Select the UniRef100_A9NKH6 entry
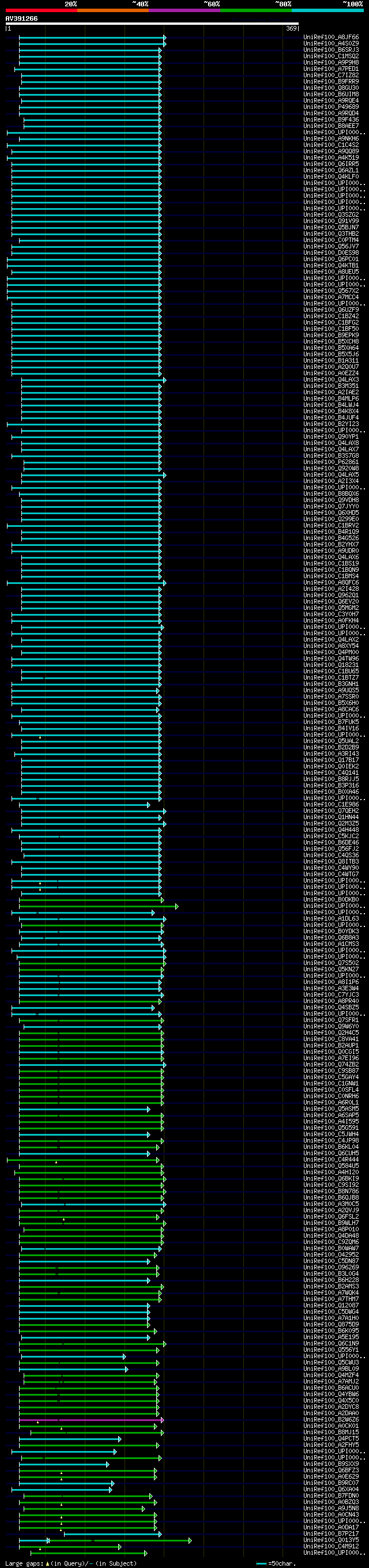Image resolution: width=369 pixels, height=1568 pixels. (x=332, y=139)
